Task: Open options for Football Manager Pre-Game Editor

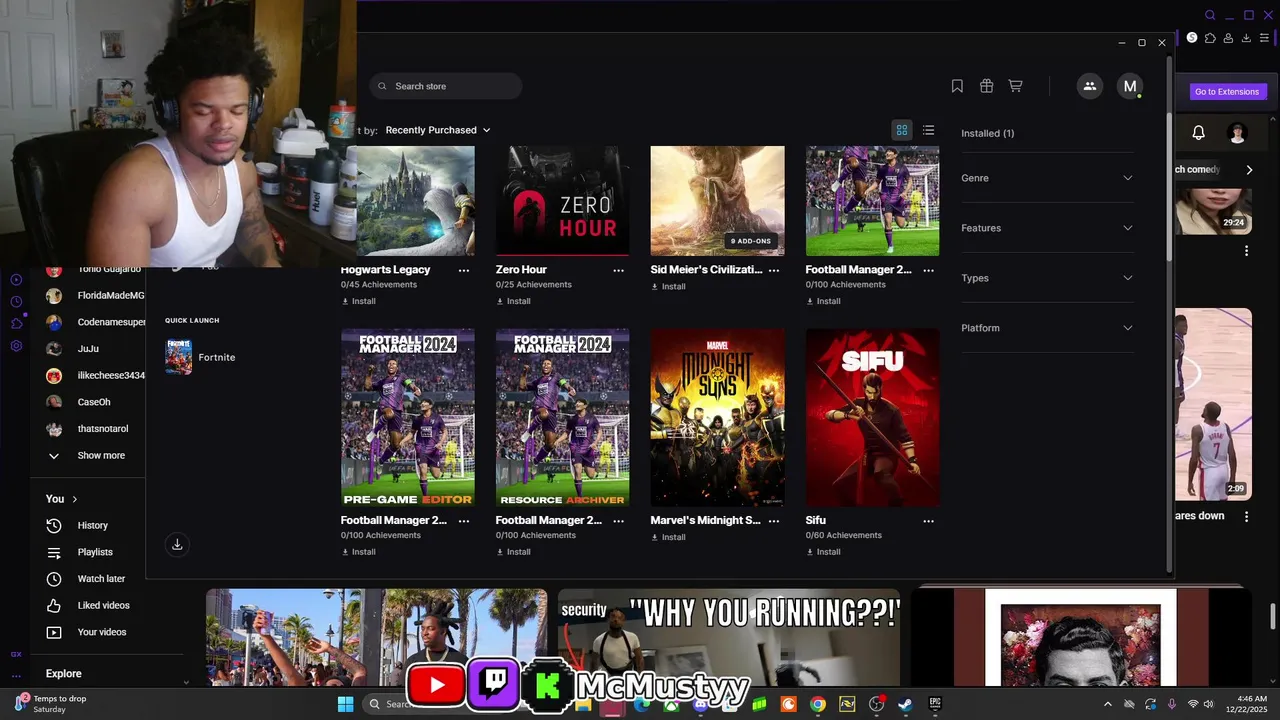Action: (x=464, y=521)
